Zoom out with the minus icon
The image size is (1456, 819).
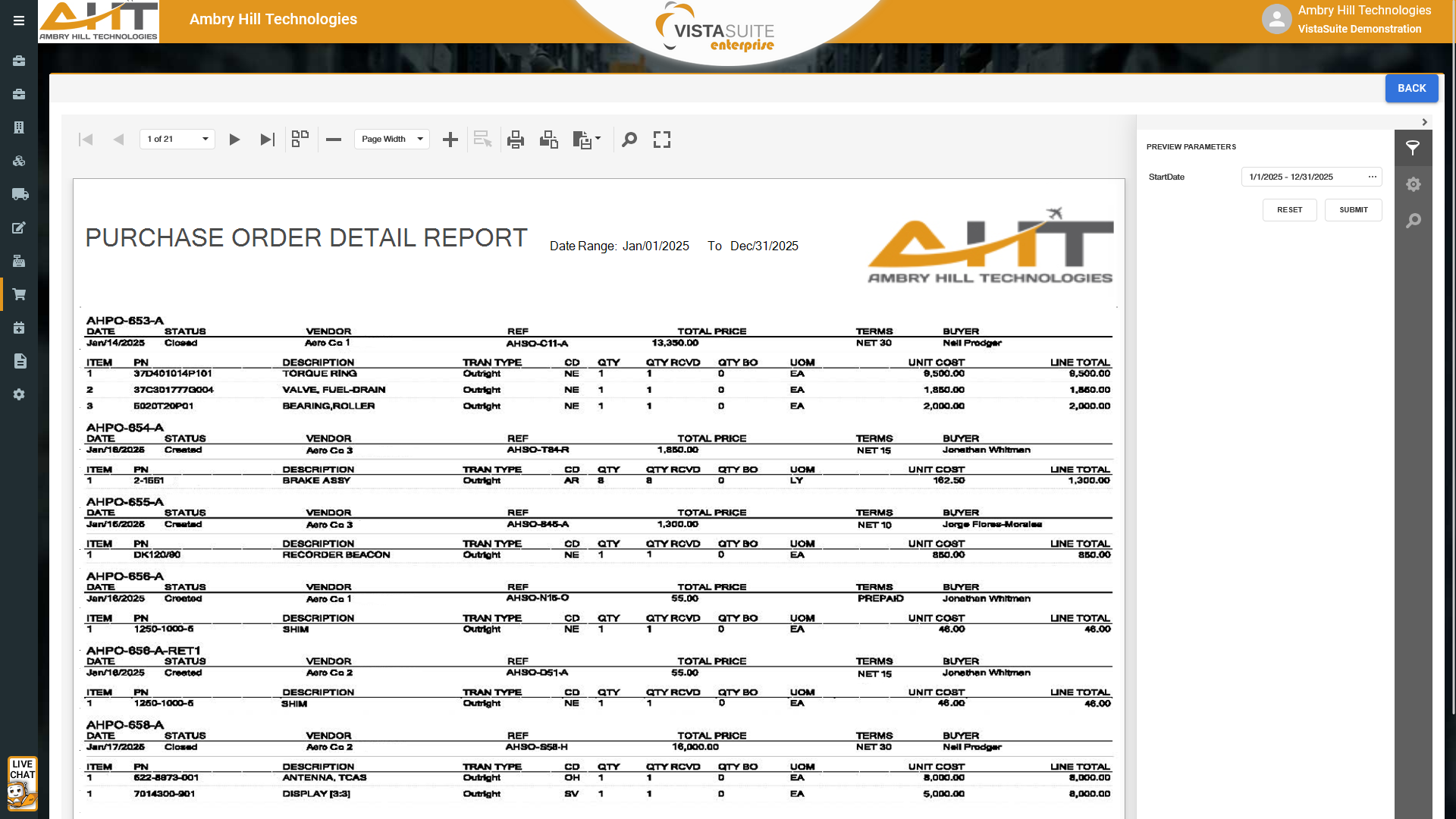(334, 140)
